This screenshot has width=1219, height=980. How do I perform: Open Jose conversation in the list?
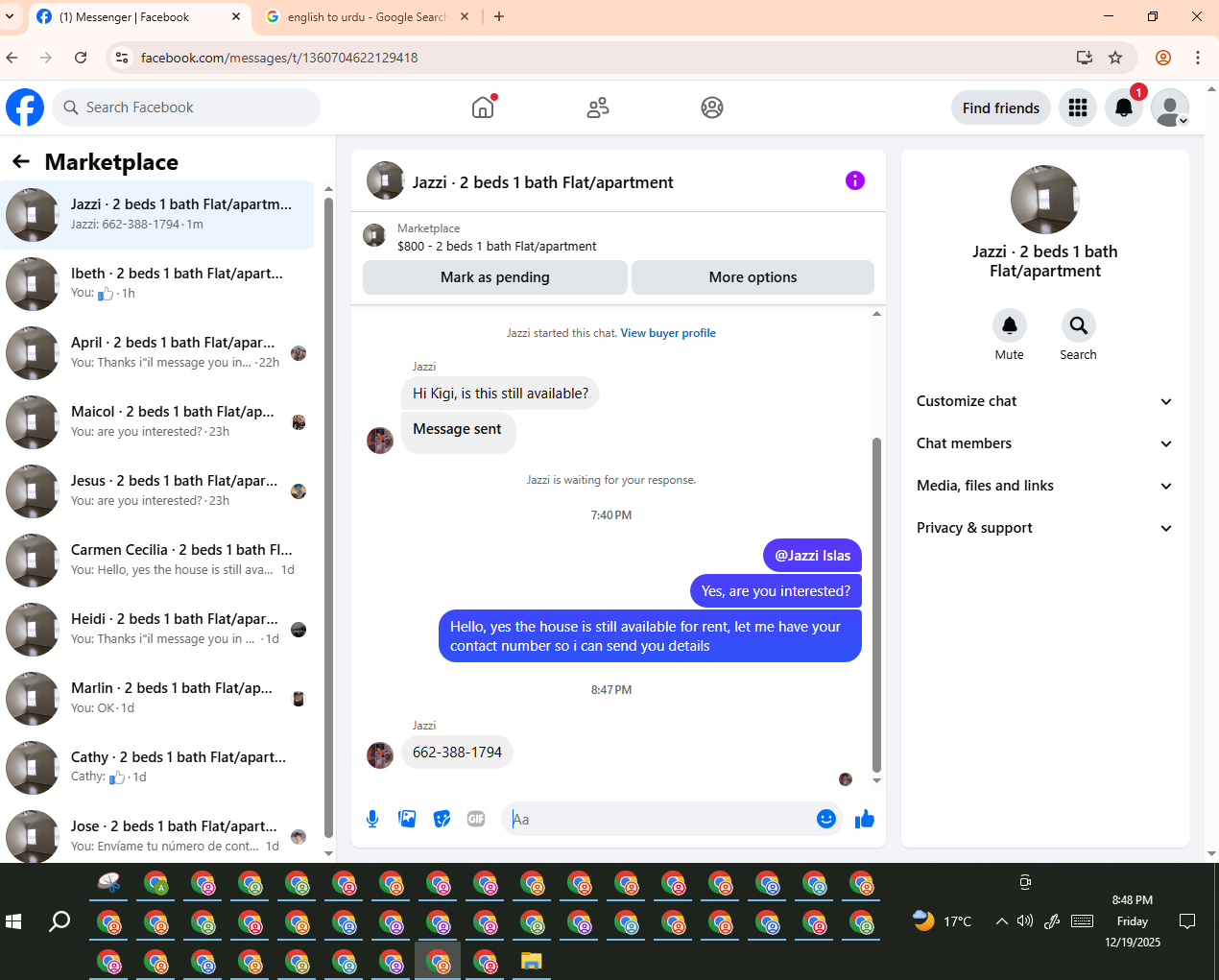tap(157, 833)
